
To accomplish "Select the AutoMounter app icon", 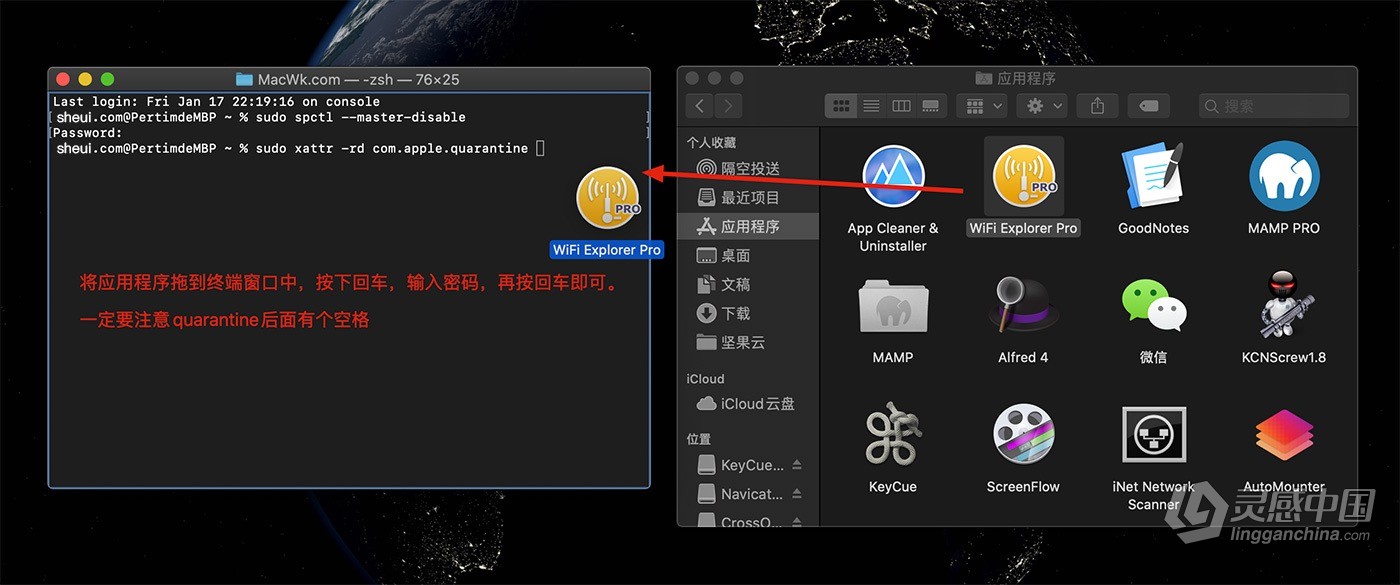I will pyautogui.click(x=1284, y=436).
